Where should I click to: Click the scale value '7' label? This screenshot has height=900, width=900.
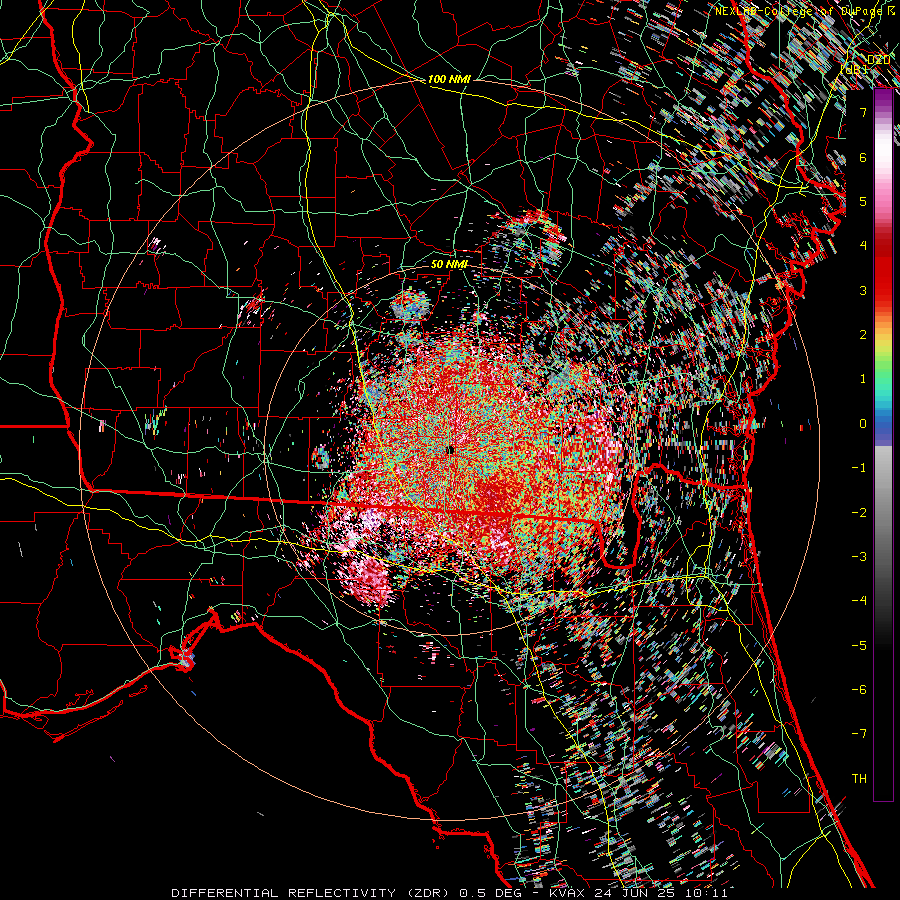click(863, 112)
